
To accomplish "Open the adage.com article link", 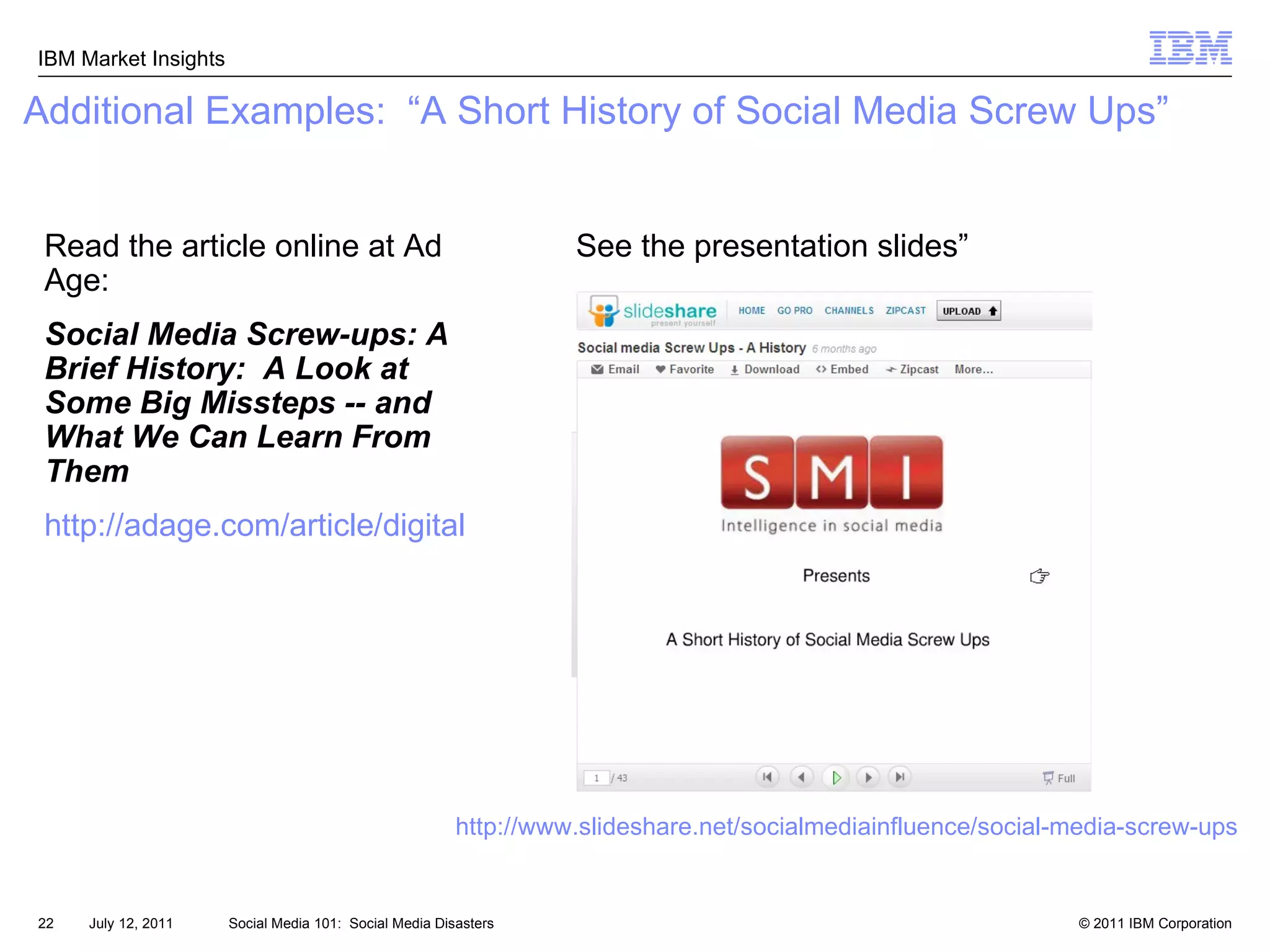I will pos(254,526).
